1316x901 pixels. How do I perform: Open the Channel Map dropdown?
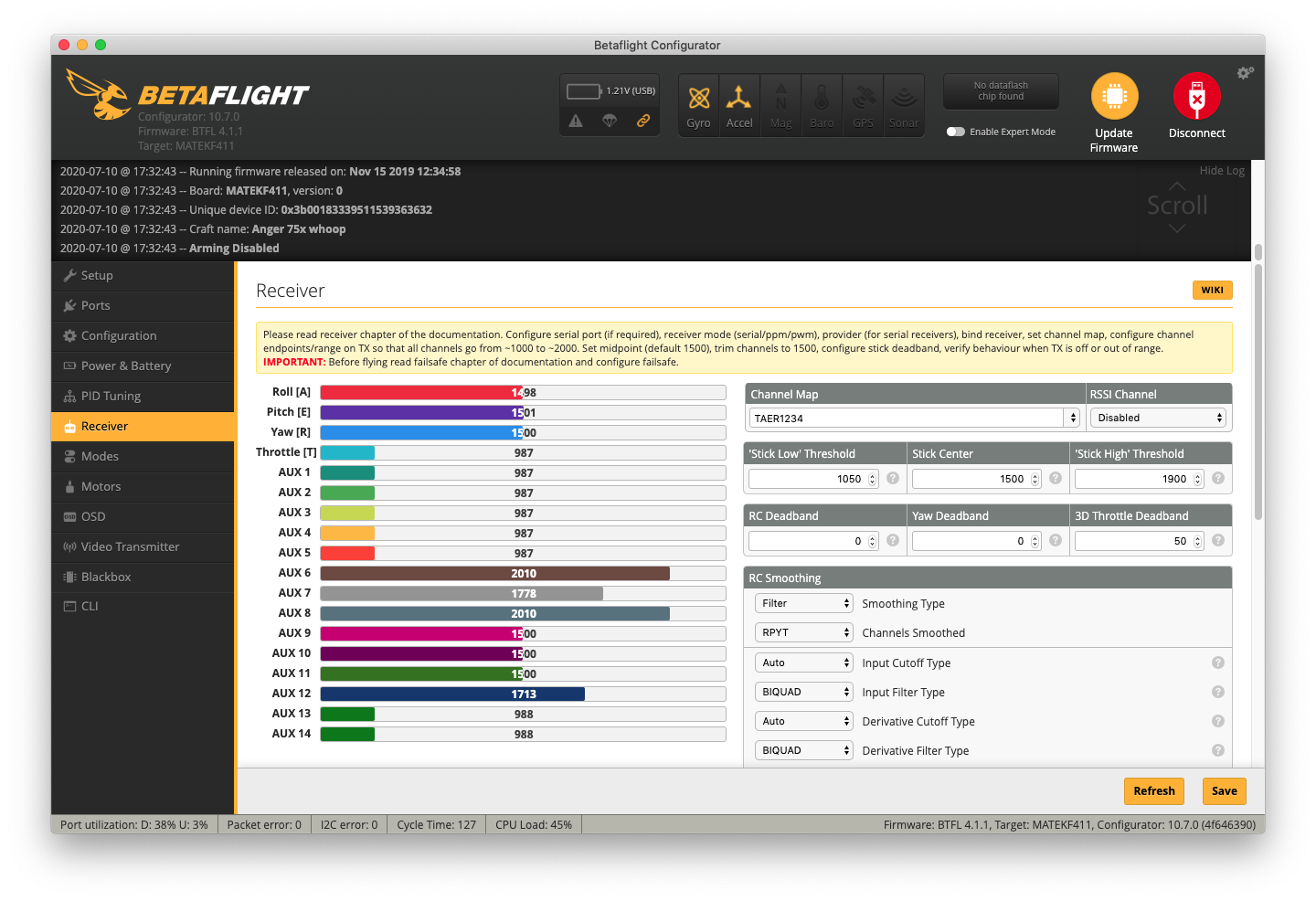915,418
